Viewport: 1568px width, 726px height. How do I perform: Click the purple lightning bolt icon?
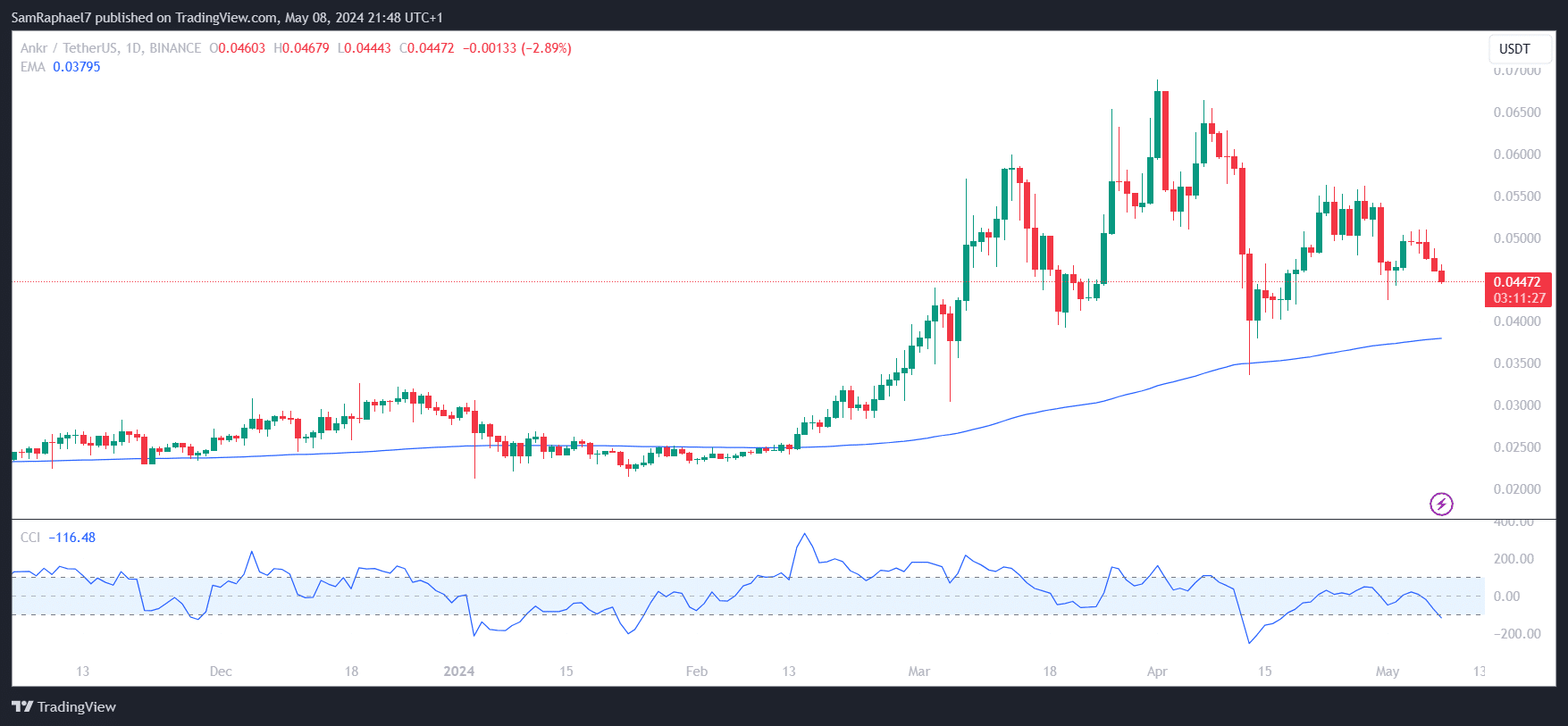pyautogui.click(x=1441, y=505)
